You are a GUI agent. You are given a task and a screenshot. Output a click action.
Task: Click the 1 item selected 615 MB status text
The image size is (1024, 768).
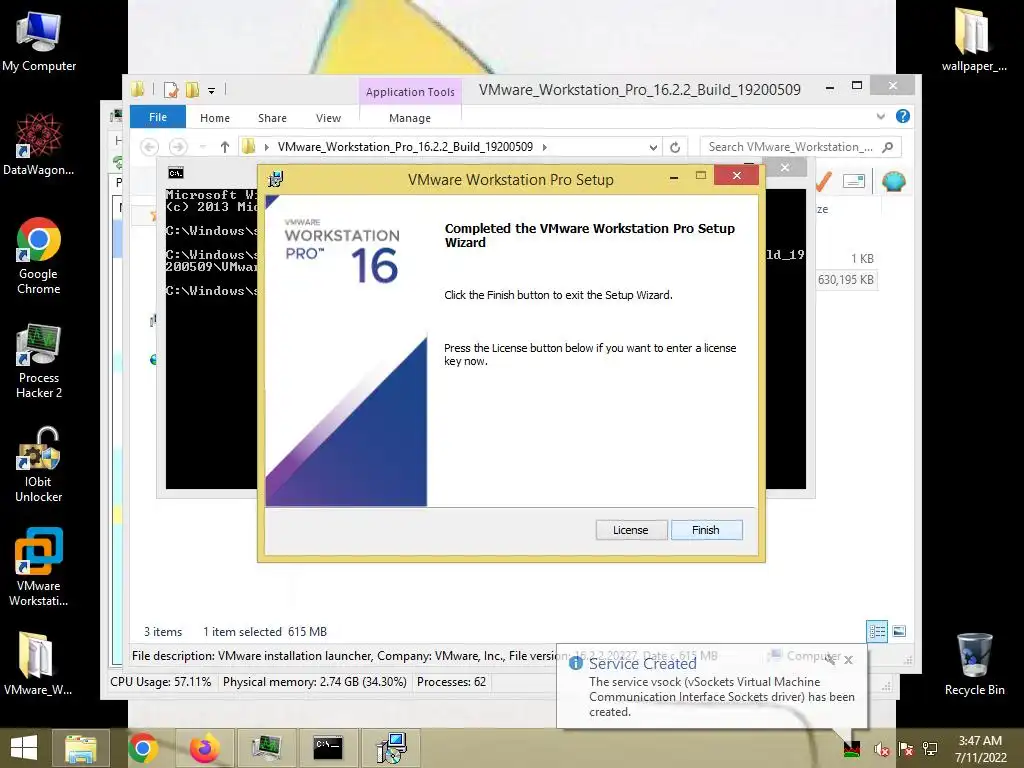[264, 632]
